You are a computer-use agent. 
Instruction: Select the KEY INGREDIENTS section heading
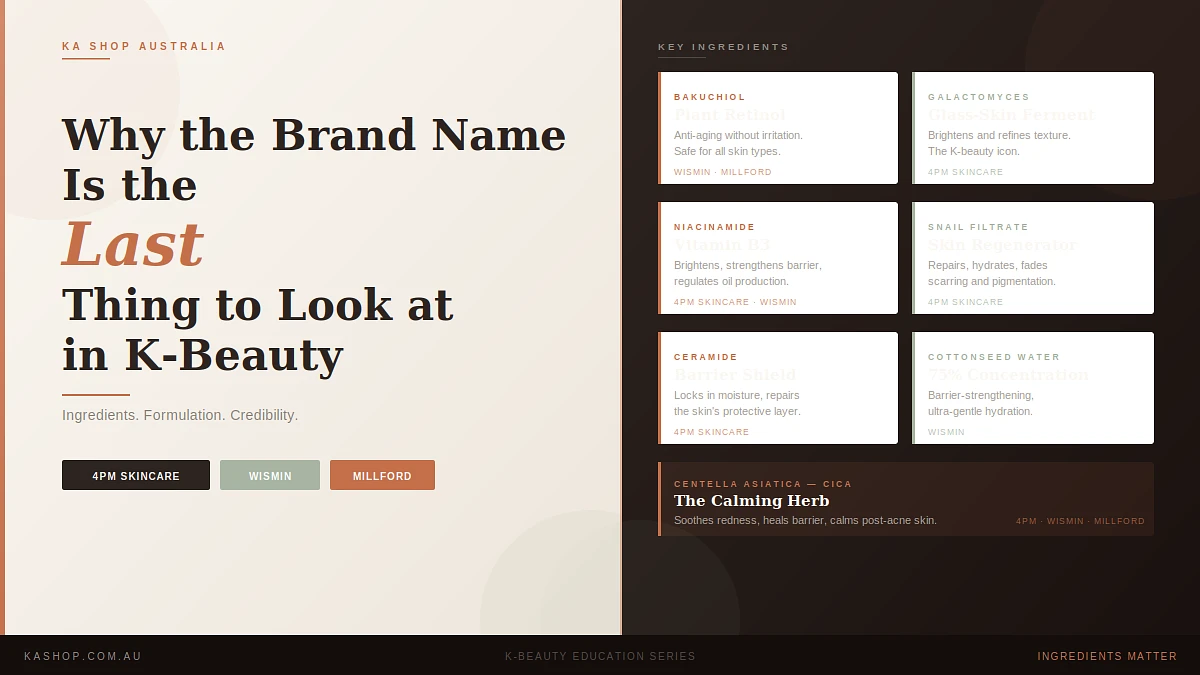pos(723,47)
